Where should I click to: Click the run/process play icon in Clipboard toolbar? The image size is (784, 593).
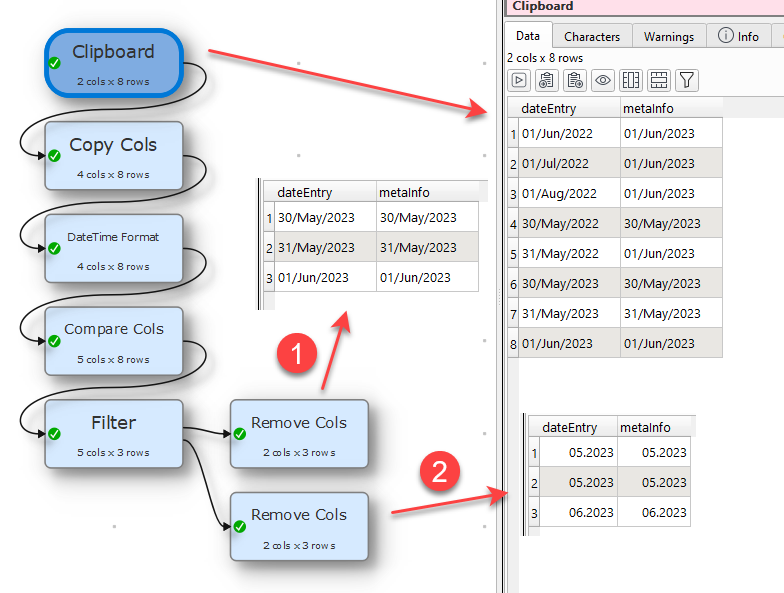tap(519, 80)
